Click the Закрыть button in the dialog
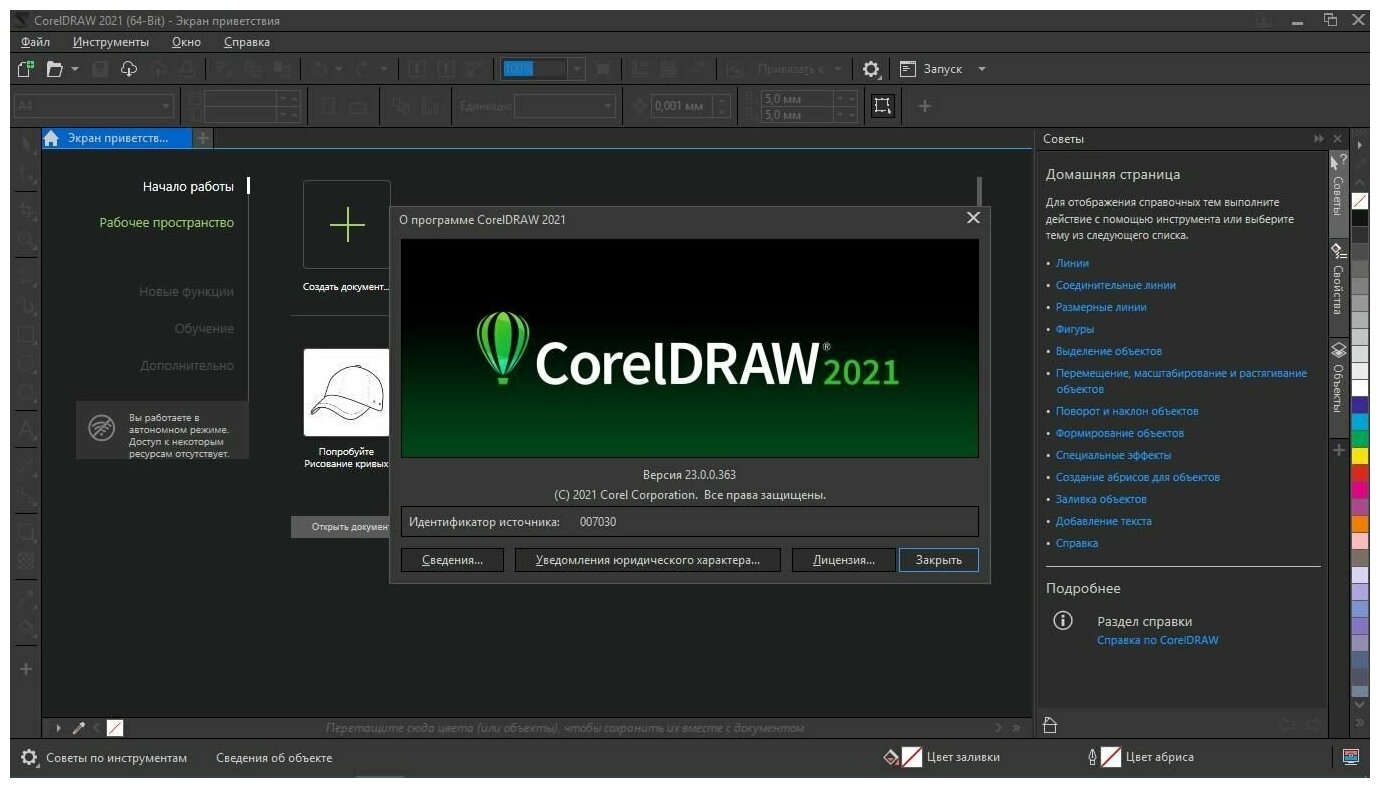 pyautogui.click(x=938, y=560)
